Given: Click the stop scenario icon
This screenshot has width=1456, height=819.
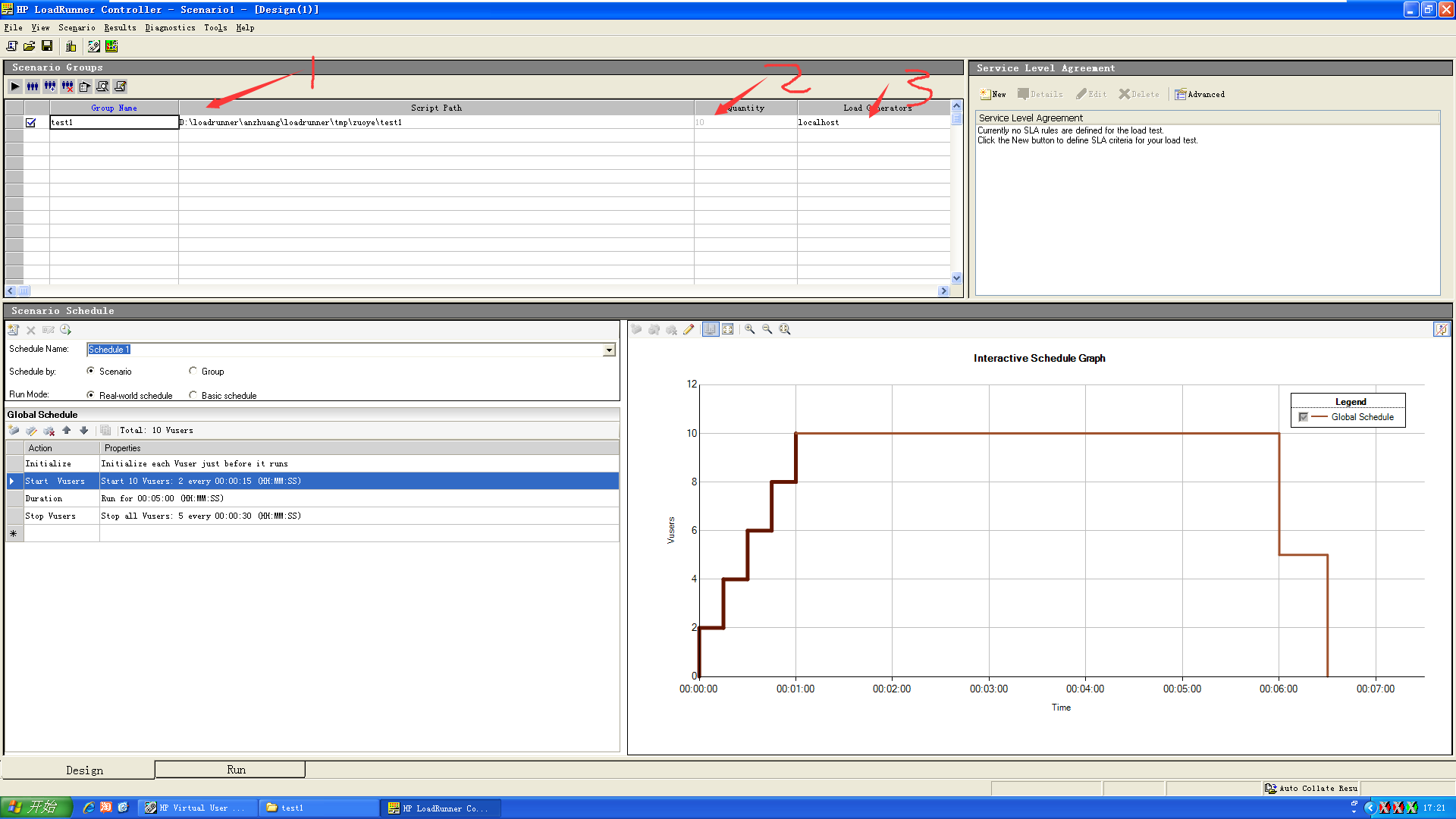Looking at the screenshot, I should (x=68, y=87).
